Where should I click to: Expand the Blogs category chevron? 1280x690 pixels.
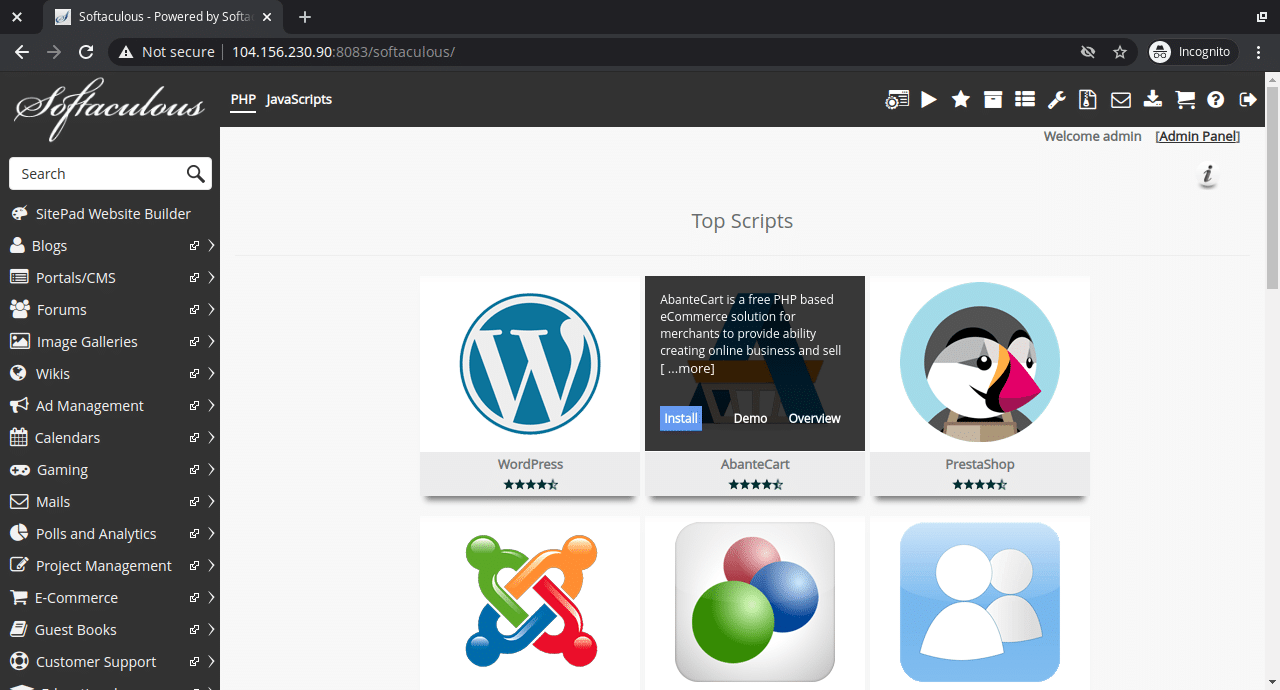[212, 246]
